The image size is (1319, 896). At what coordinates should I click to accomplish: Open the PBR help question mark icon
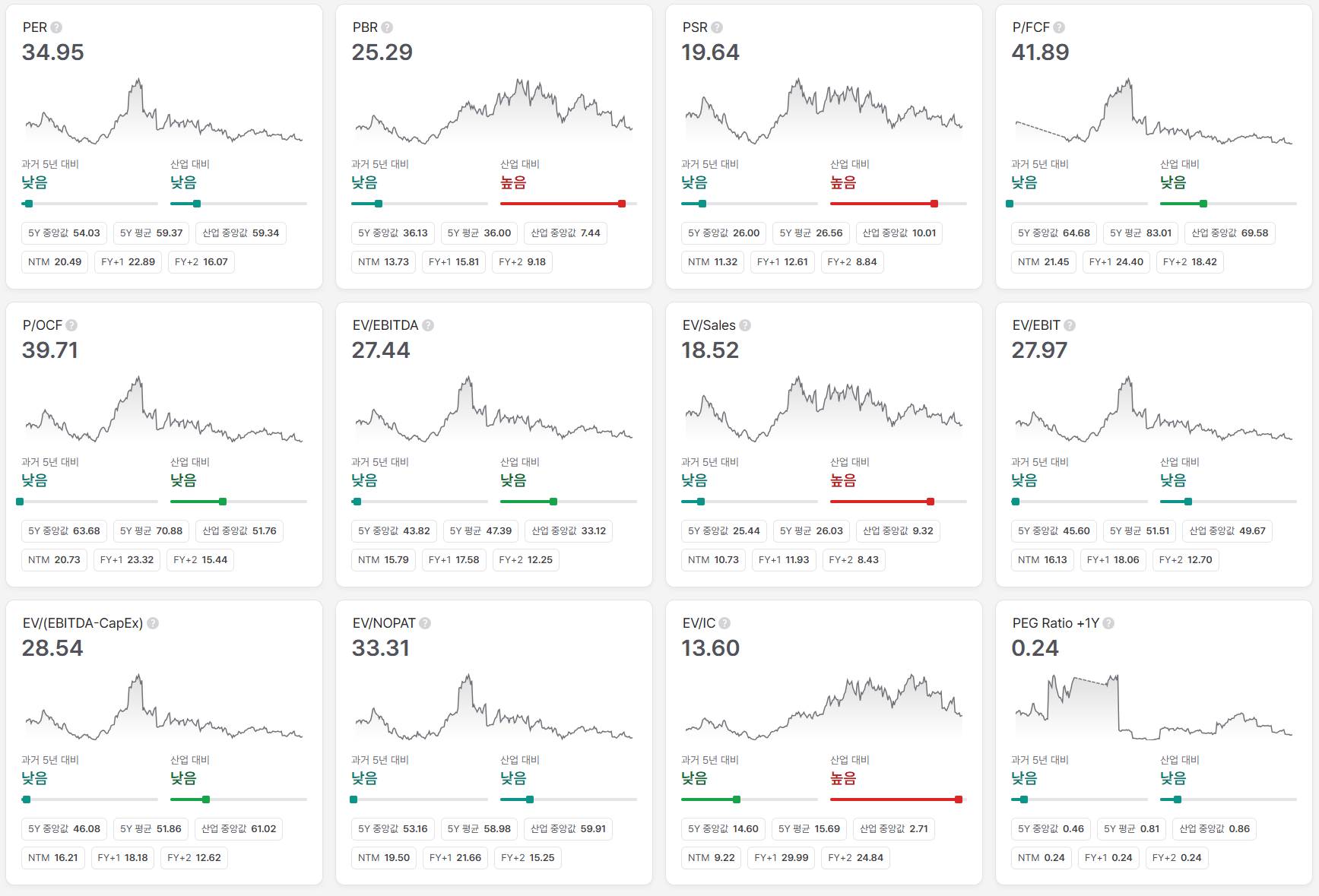[x=387, y=27]
